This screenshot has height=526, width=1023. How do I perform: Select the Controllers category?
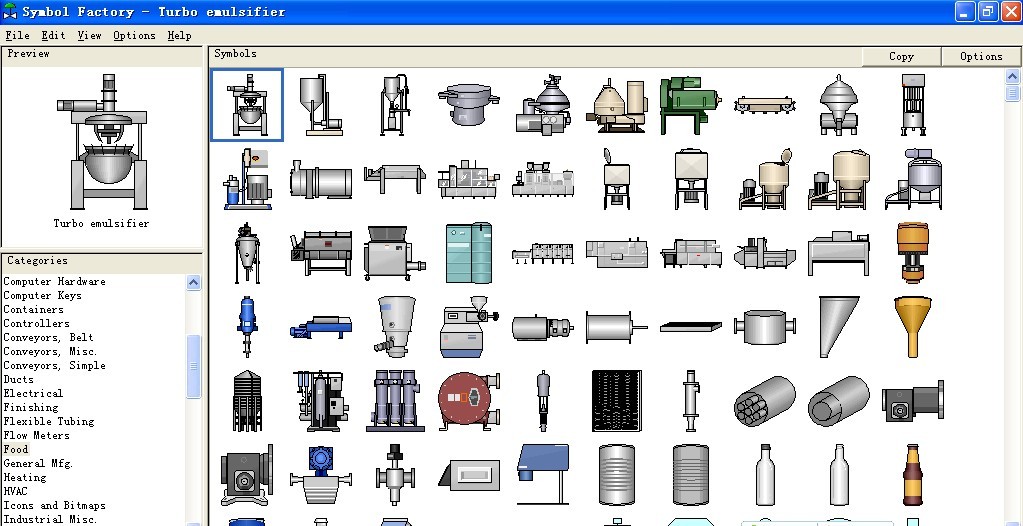36,323
